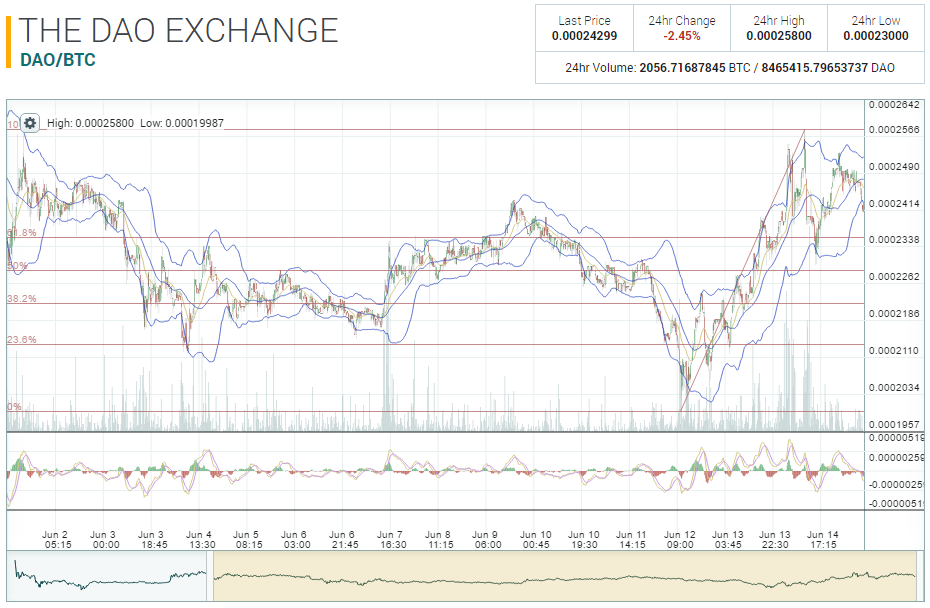The height and width of the screenshot is (608, 930).
Task: Click the left edge handle of range selection
Action: click(x=211, y=575)
